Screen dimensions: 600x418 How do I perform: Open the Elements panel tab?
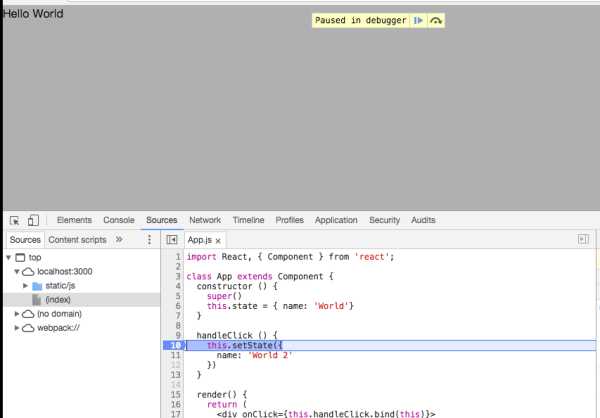click(x=75, y=220)
